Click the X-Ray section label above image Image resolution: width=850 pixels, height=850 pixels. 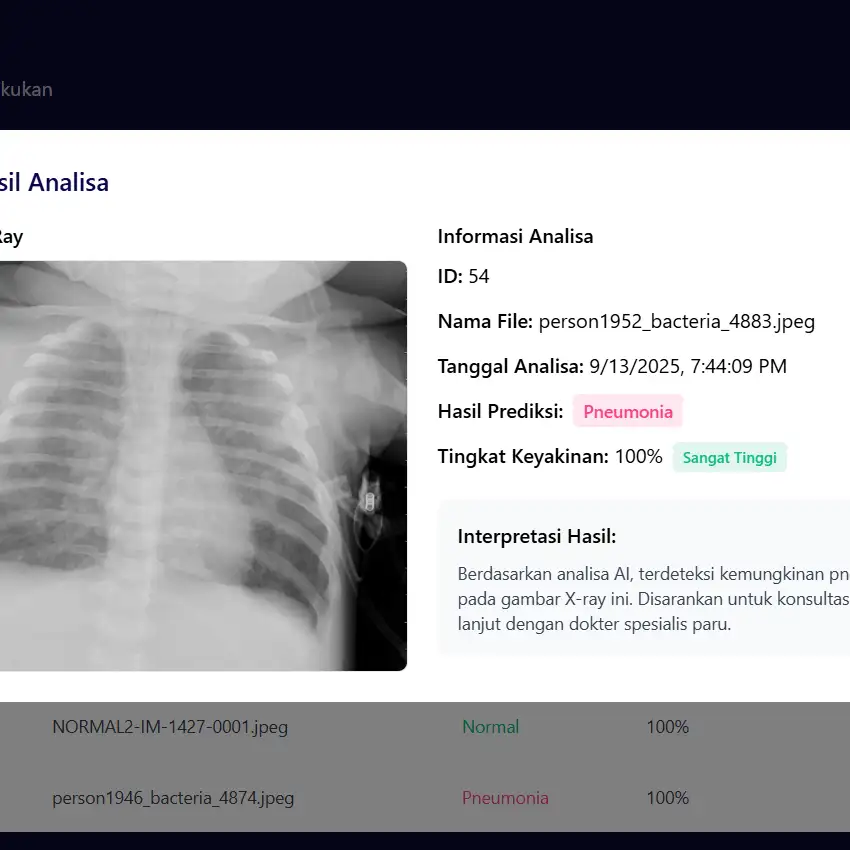pos(11,237)
